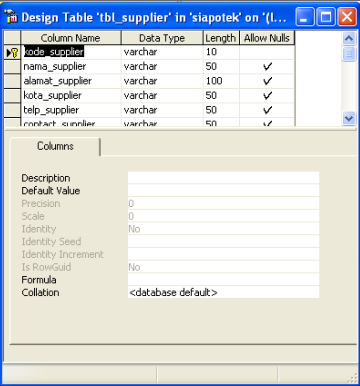Open the data type cell for kode_supplier

pos(162,52)
